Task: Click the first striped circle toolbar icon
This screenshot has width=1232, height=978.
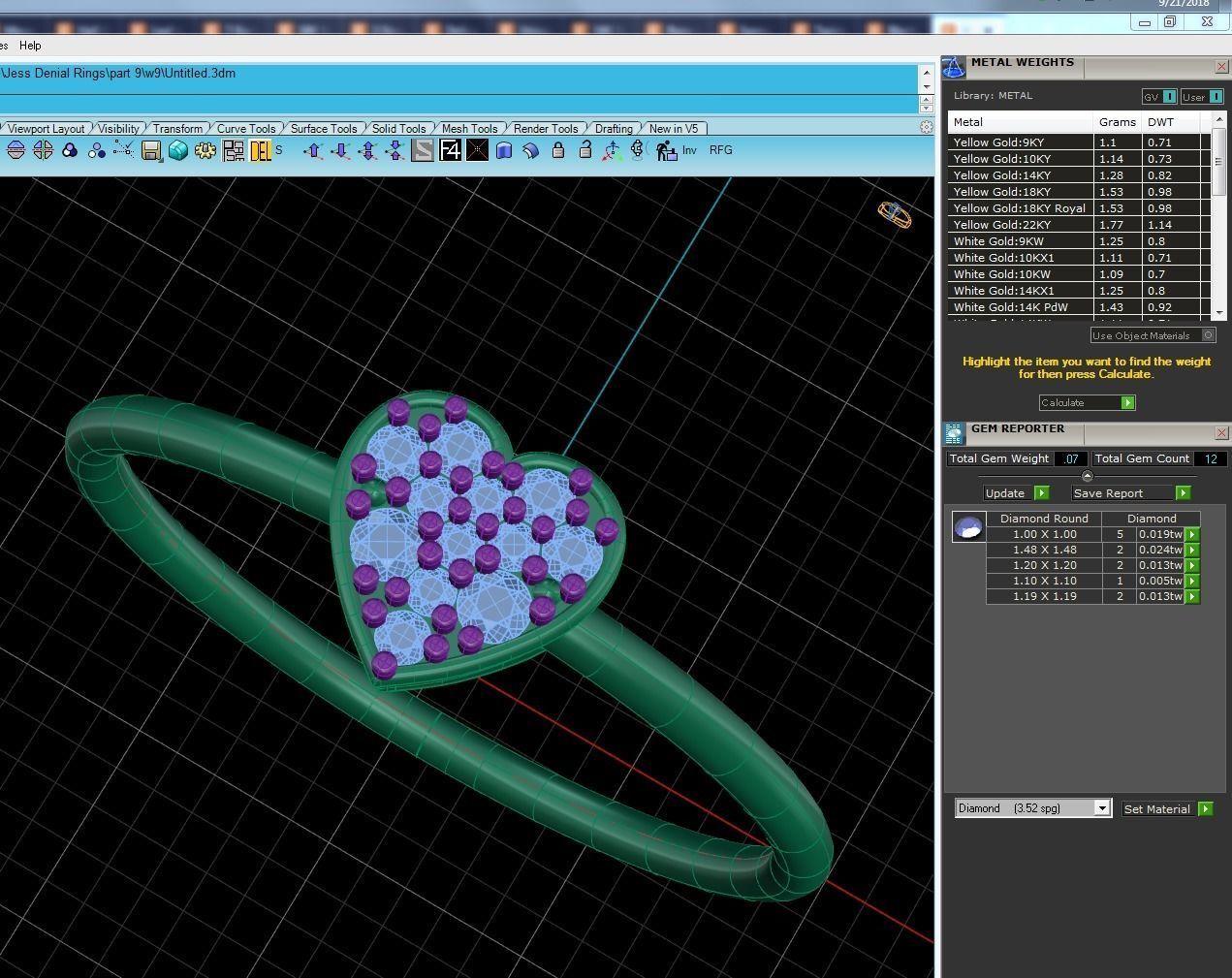Action: 16,150
